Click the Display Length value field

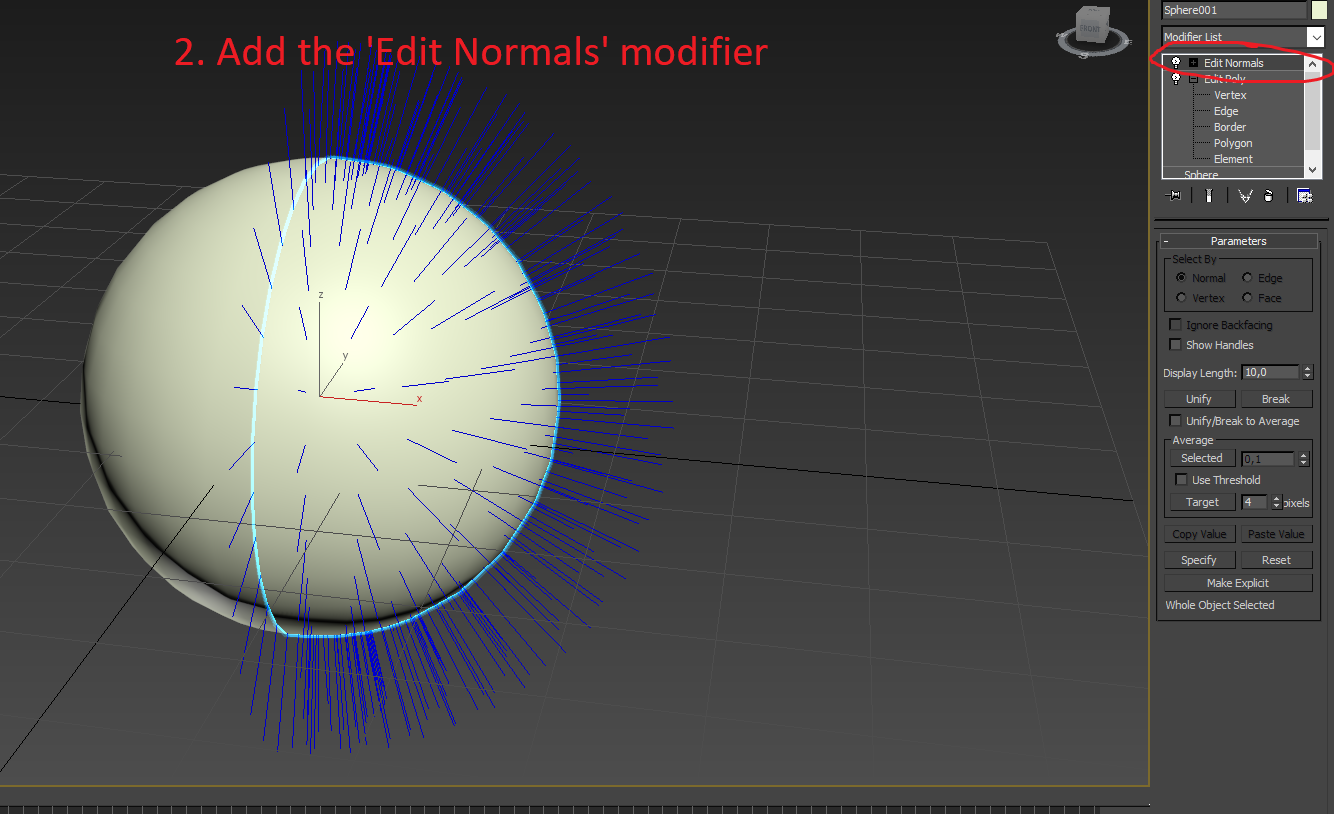click(1271, 372)
